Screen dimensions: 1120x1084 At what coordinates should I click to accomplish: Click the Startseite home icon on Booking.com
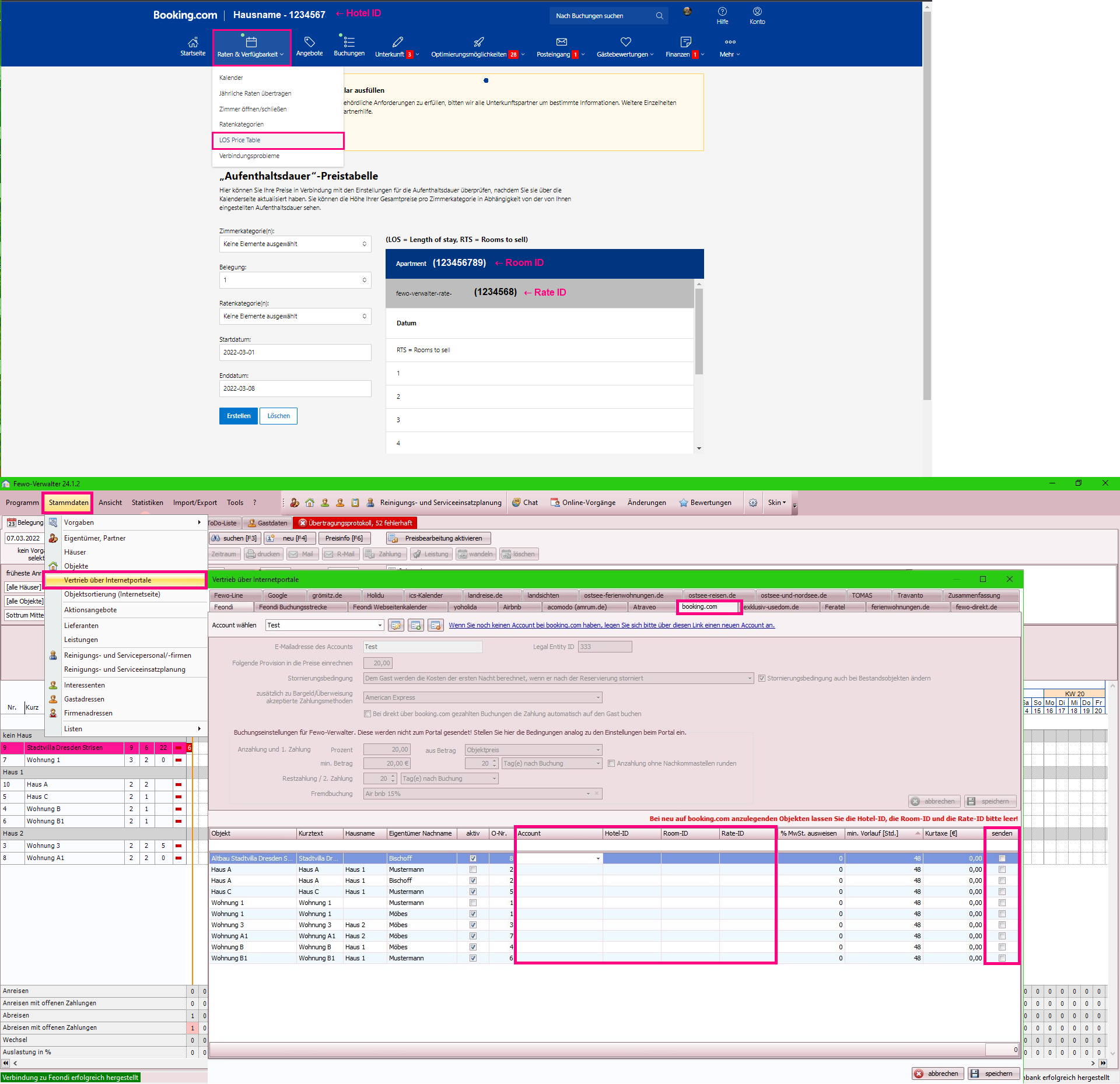point(193,42)
